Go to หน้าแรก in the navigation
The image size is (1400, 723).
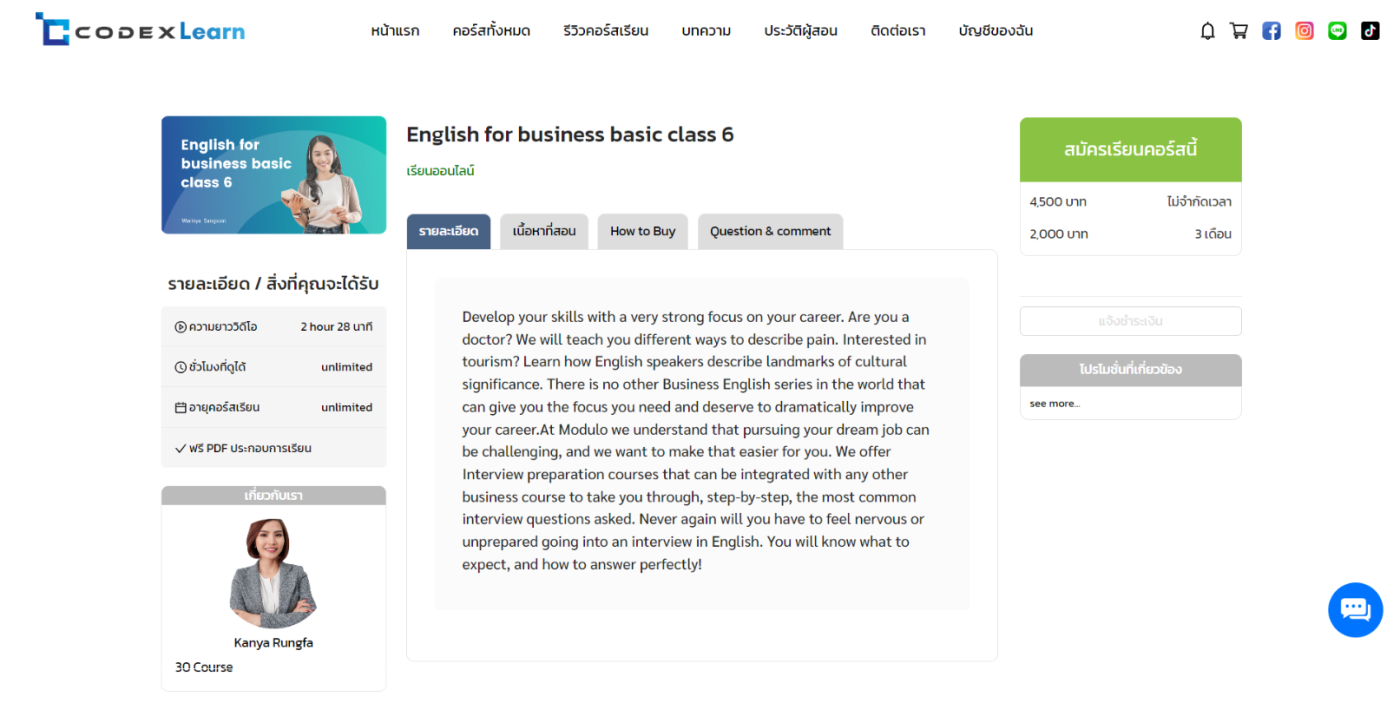tap(395, 31)
